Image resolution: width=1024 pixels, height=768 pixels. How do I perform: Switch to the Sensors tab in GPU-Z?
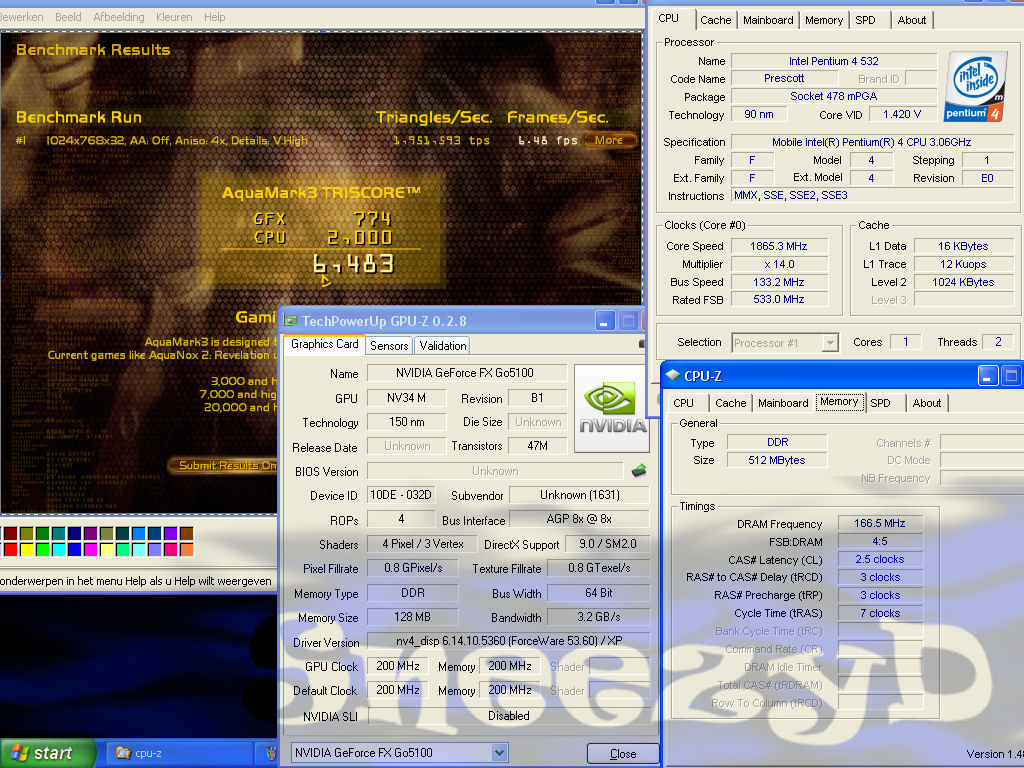(389, 345)
